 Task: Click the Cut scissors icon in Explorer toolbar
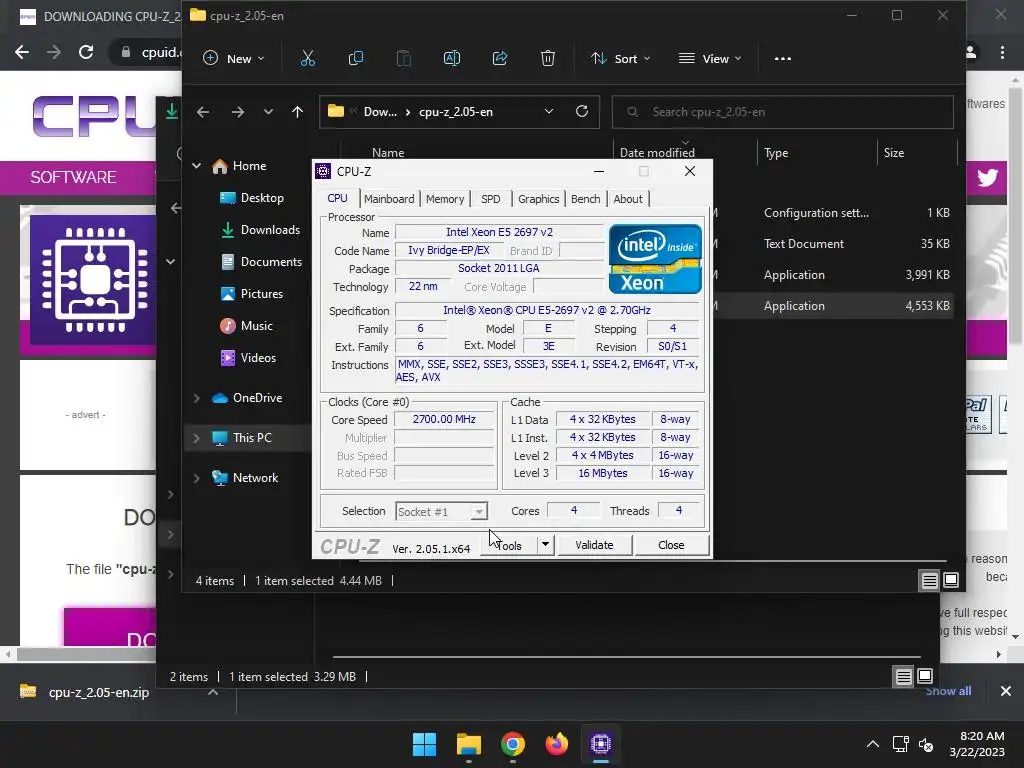click(308, 59)
